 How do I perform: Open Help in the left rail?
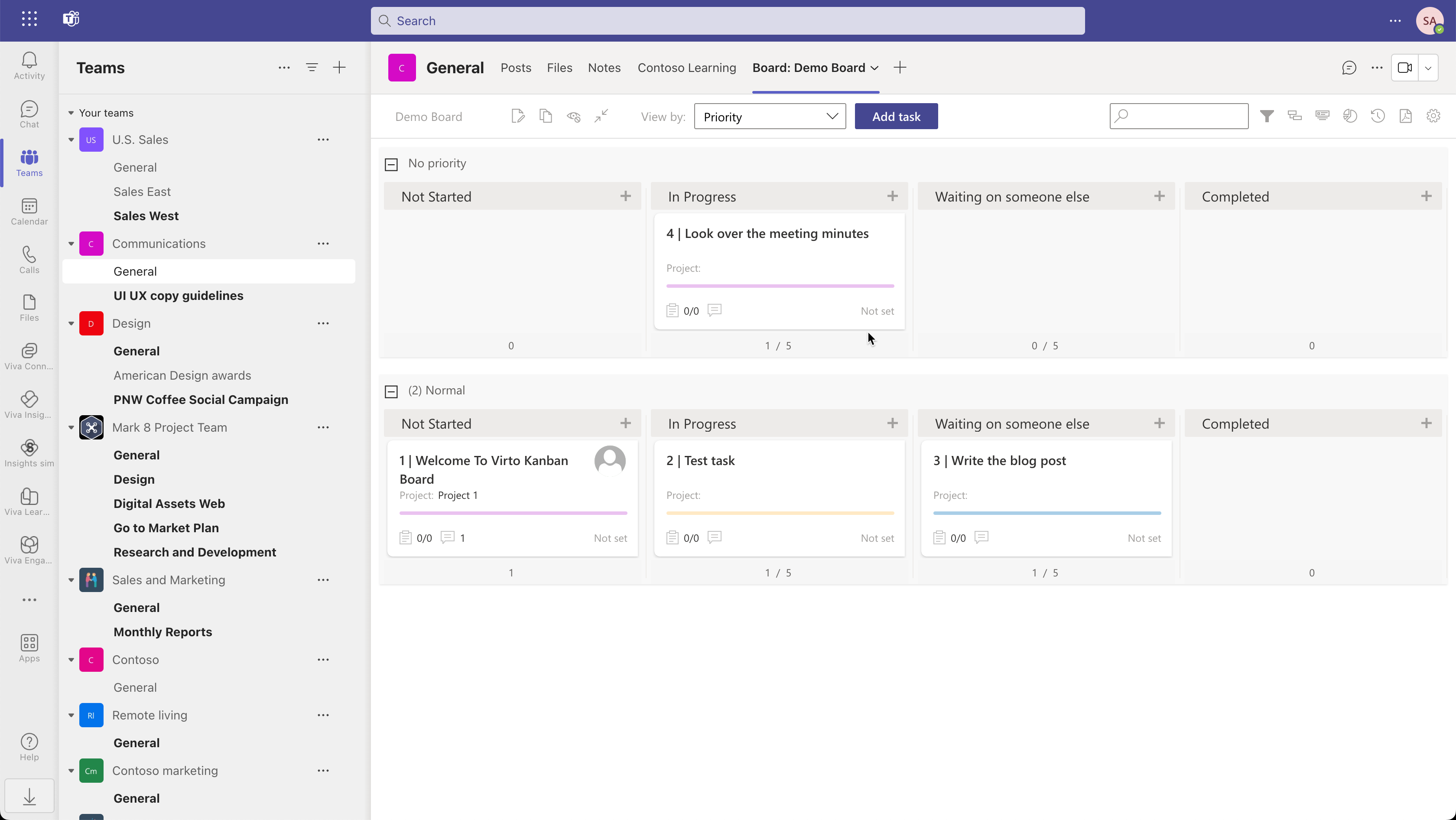pos(29,747)
